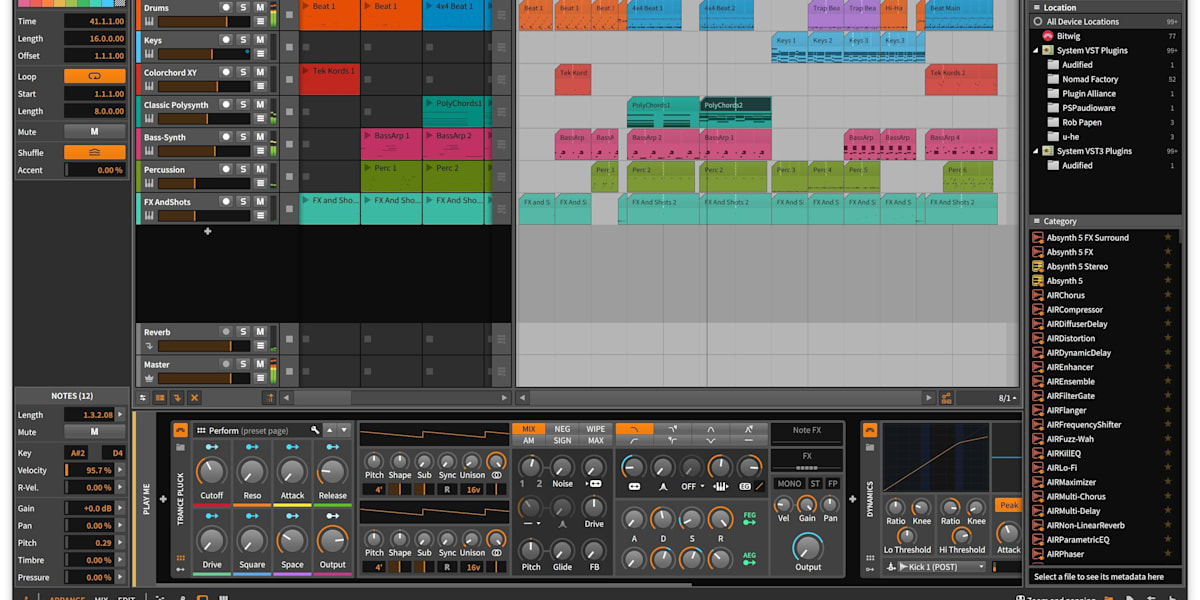Viewport: 1200px width, 600px height.
Task: Mute the Bass-Synth track
Action: click(260, 136)
